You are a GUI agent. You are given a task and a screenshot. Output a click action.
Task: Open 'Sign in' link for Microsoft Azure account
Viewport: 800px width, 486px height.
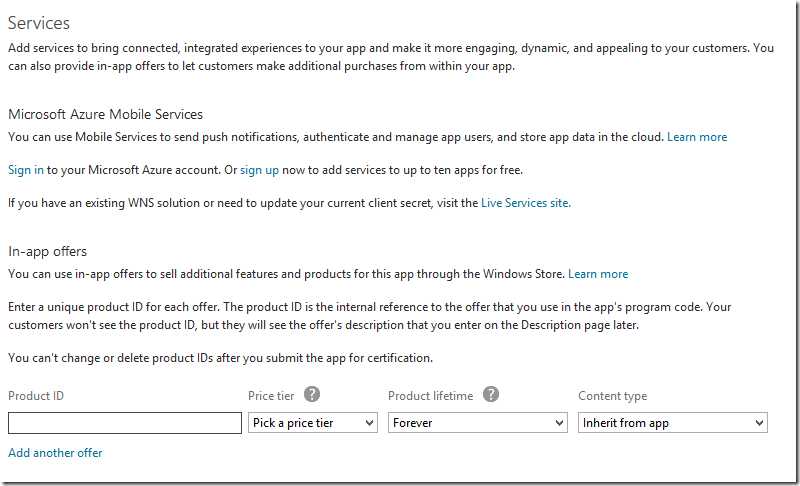pos(26,170)
